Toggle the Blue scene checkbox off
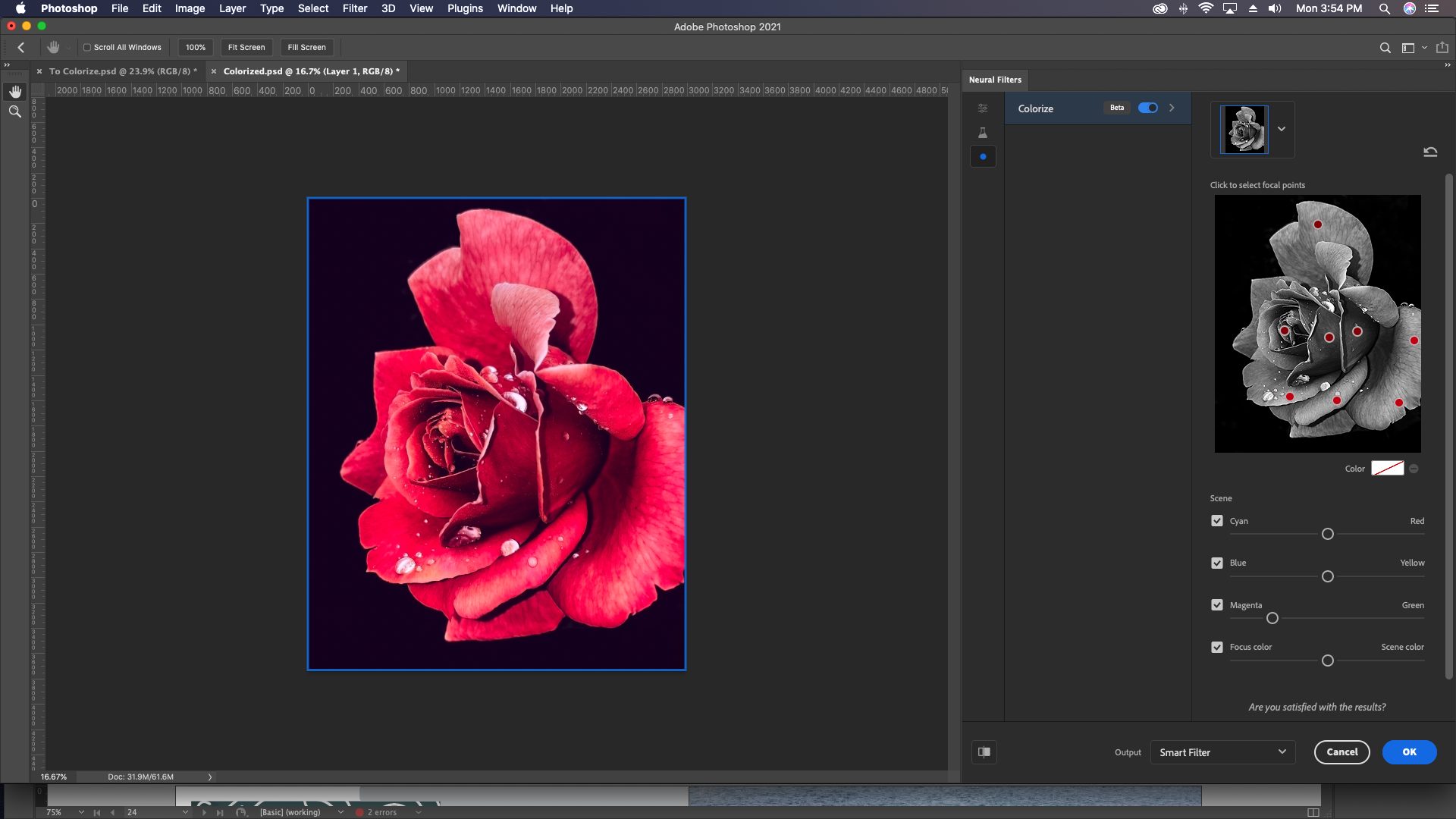This screenshot has width=1456, height=819. (1216, 562)
